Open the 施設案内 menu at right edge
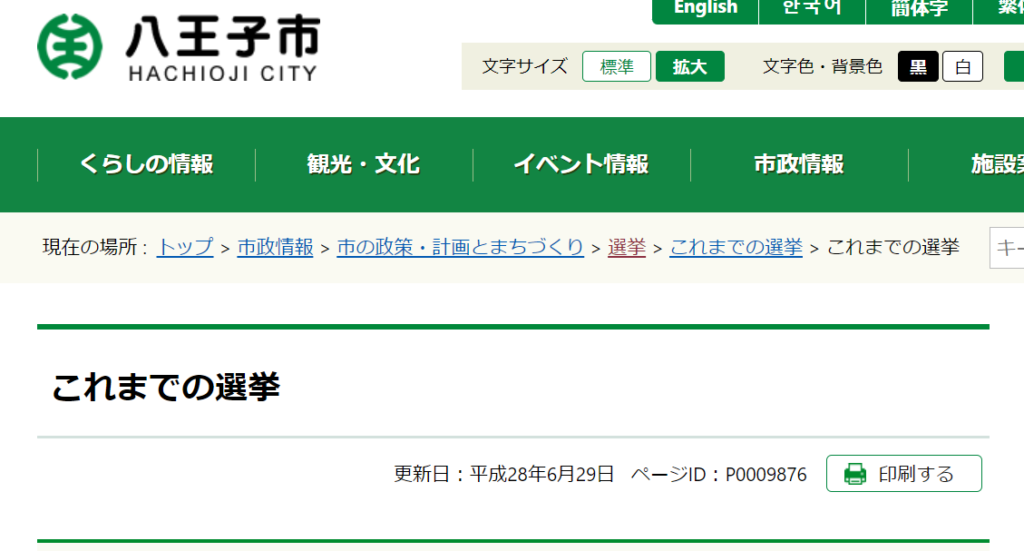Screen dimensions: 1024x551 (x=996, y=165)
